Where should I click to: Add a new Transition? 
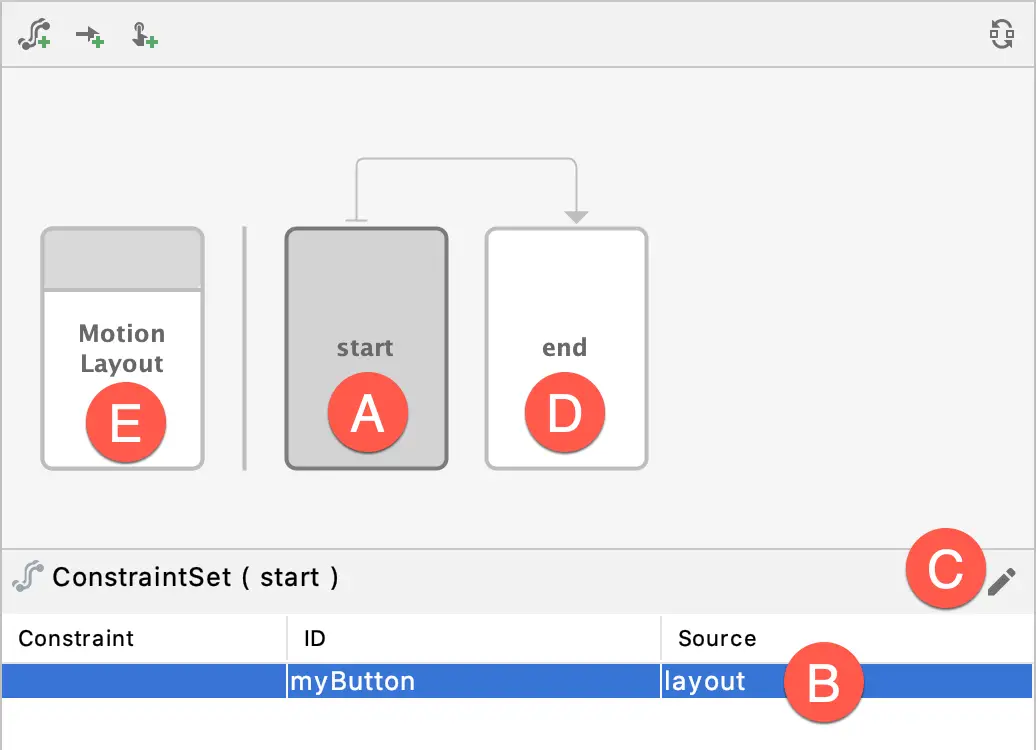pos(89,34)
